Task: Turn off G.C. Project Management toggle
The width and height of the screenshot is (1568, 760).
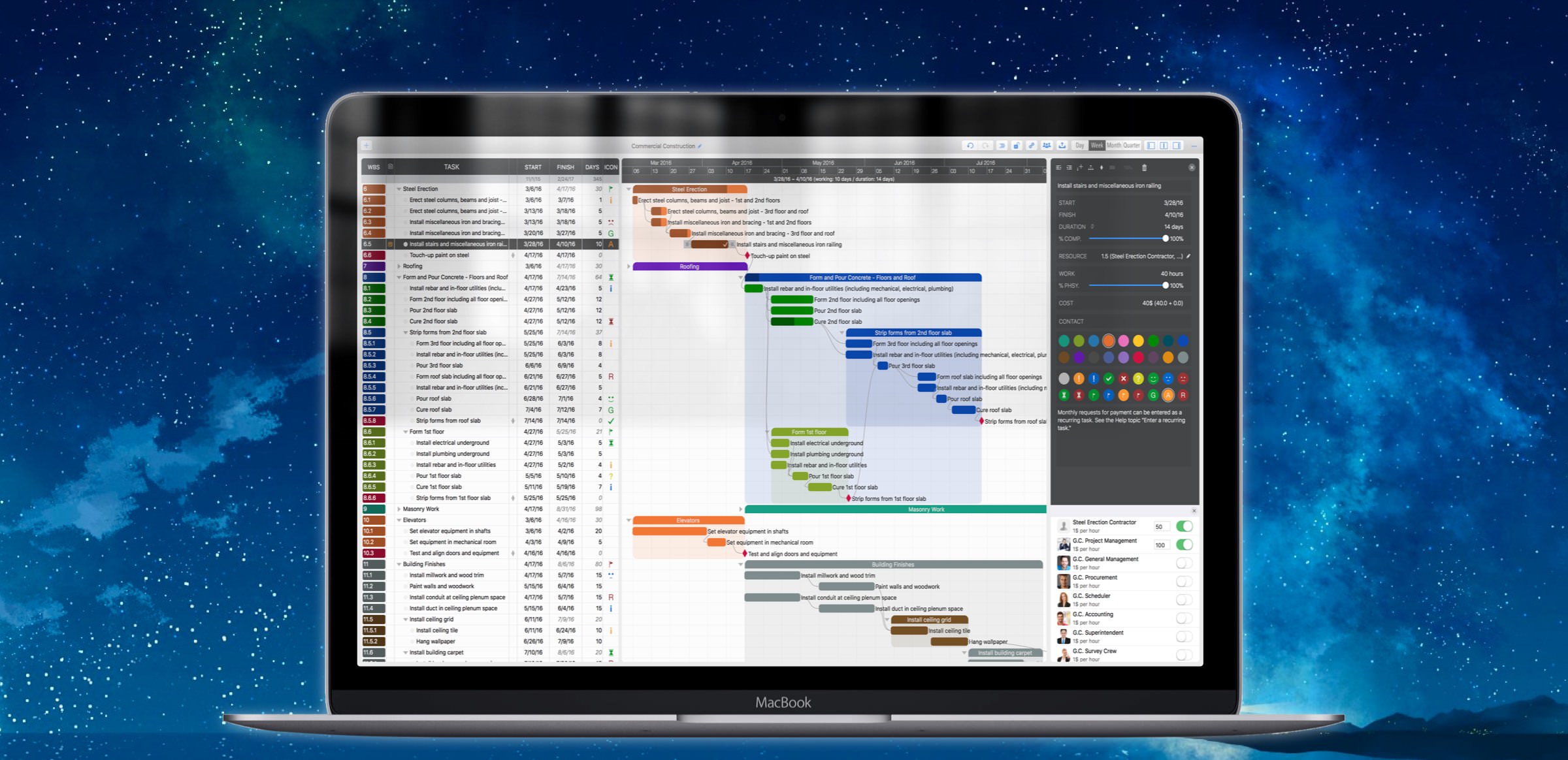Action: coord(1184,545)
